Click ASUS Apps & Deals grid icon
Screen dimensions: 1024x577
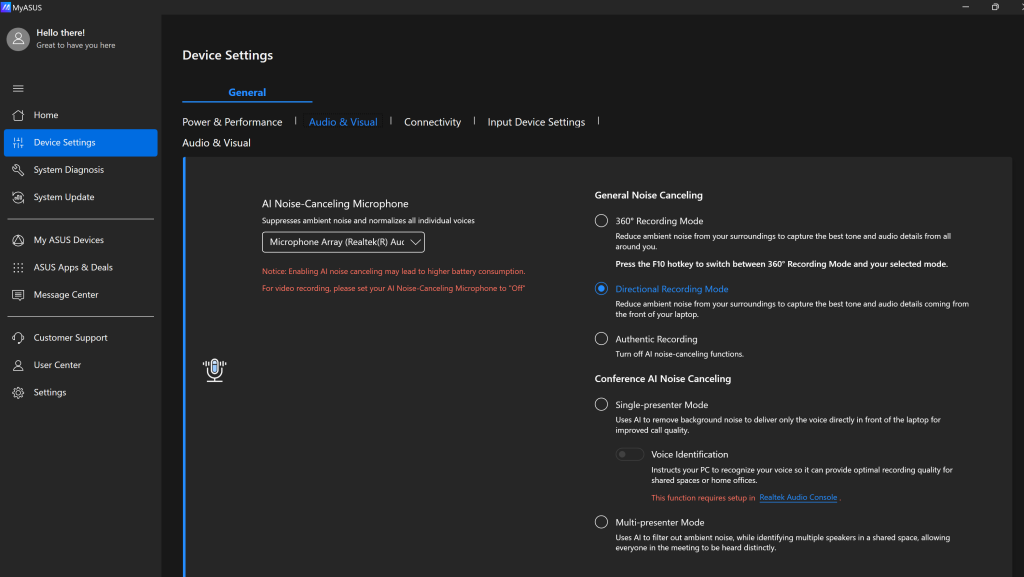pos(17,268)
